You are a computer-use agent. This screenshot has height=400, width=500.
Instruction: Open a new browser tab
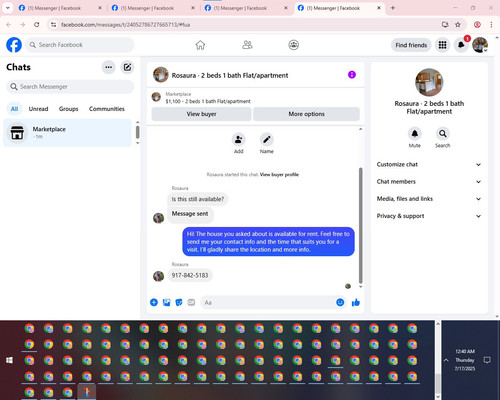tap(393, 8)
